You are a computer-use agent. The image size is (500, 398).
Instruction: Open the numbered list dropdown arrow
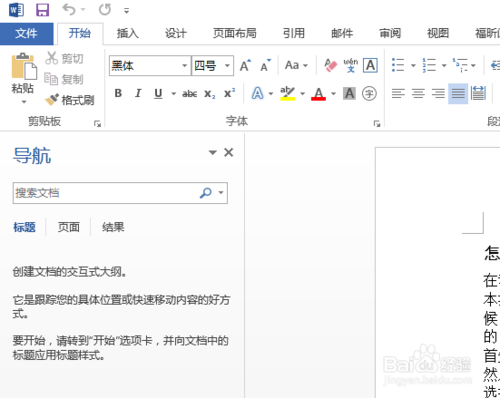[x=444, y=65]
